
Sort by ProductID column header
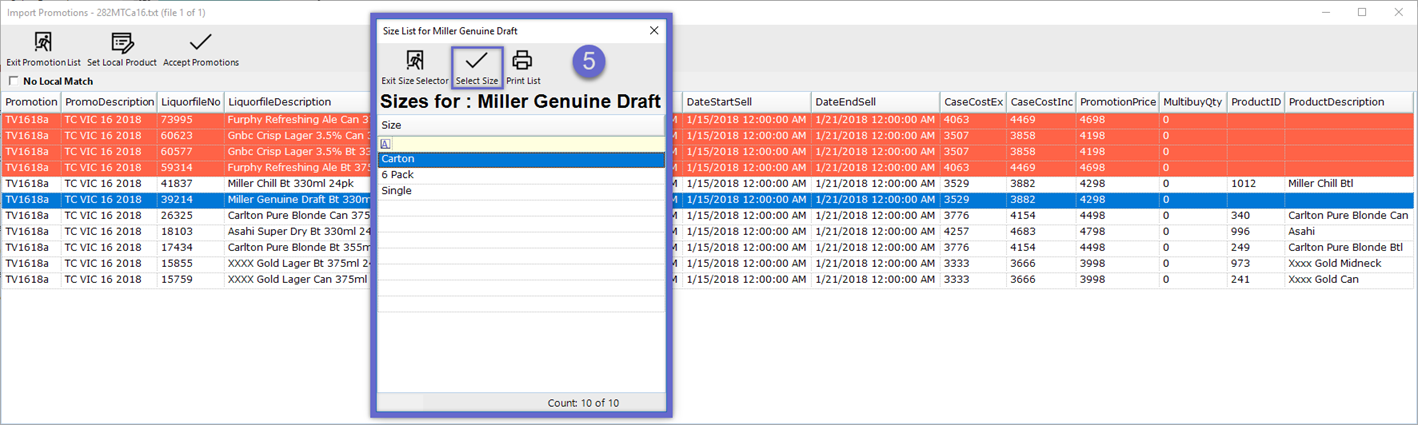point(1256,102)
